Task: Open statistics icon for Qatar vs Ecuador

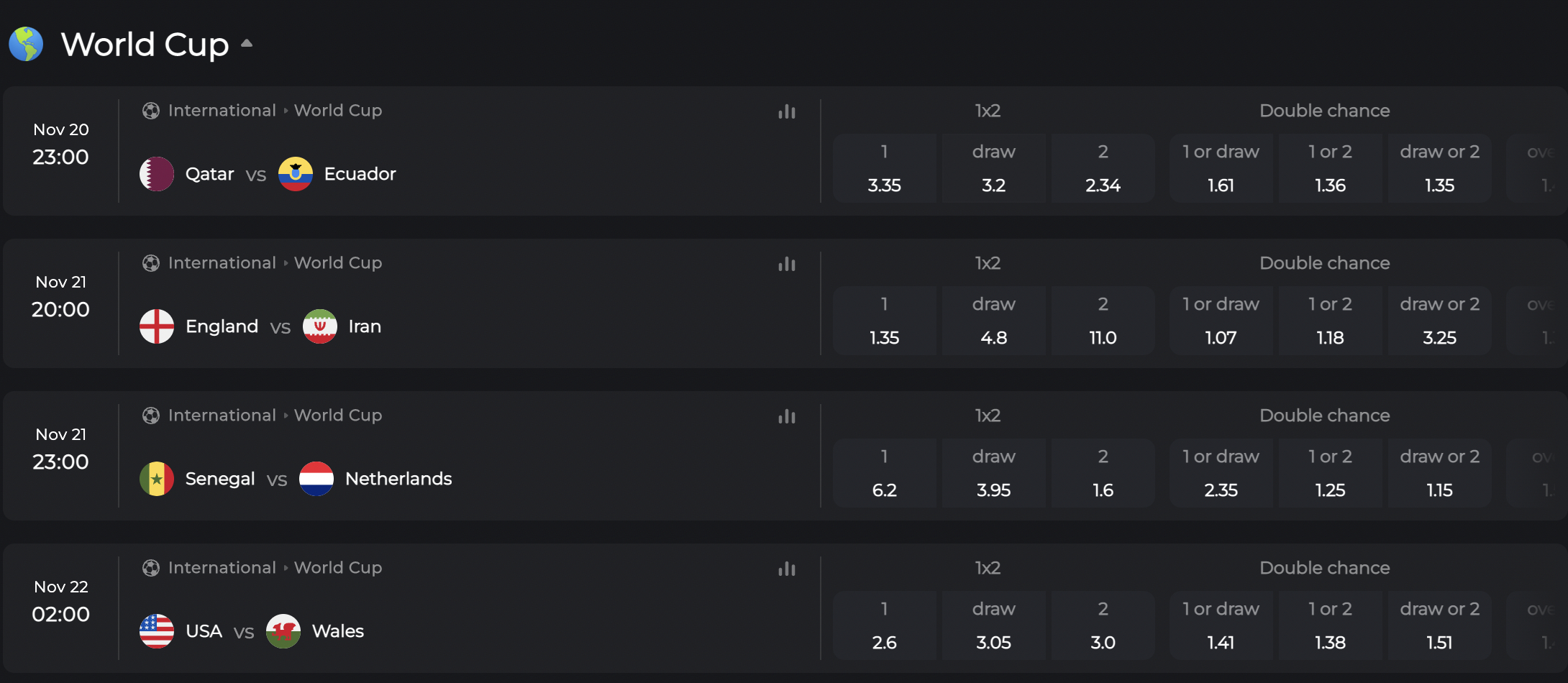Action: 787,111
